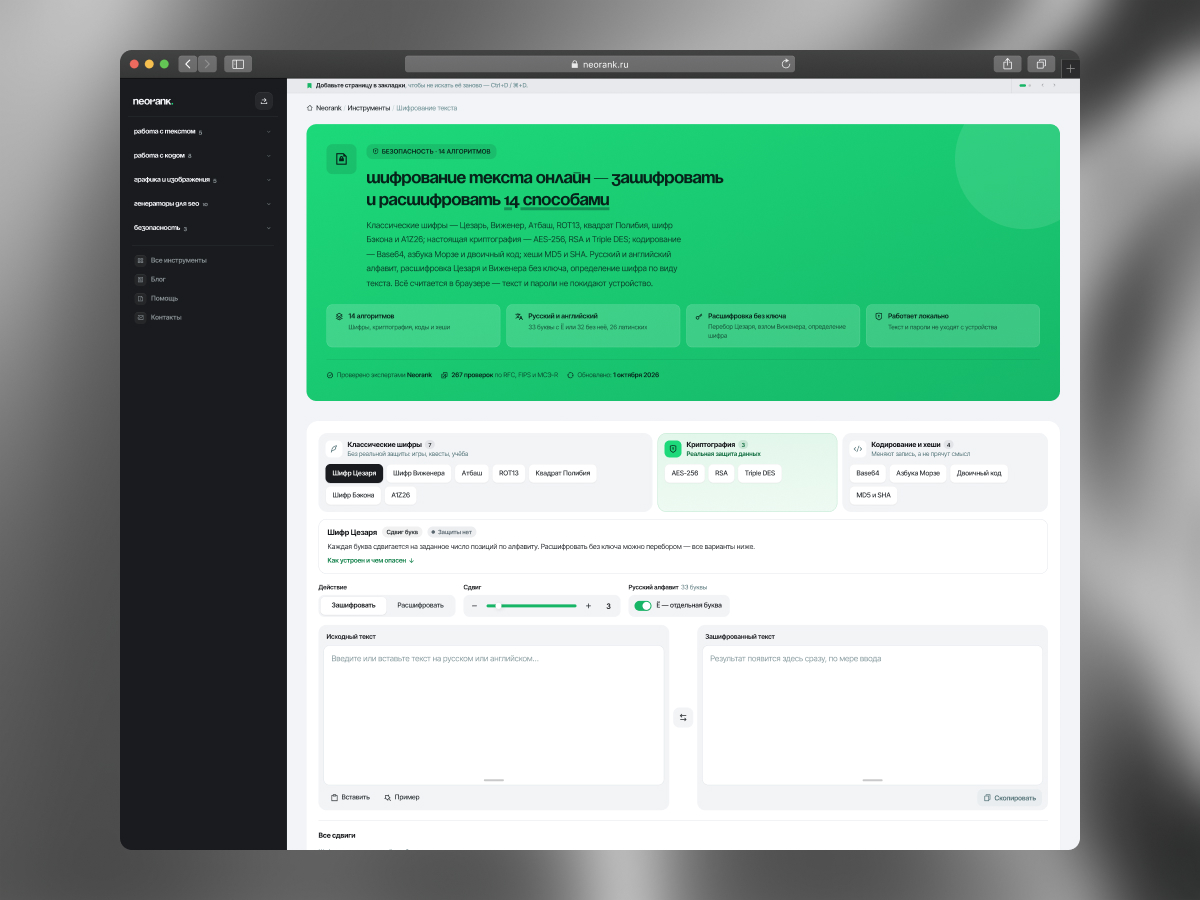Viewport: 1200px width, 900px height.
Task: Reload the page with the refresh icon
Action: 786,64
